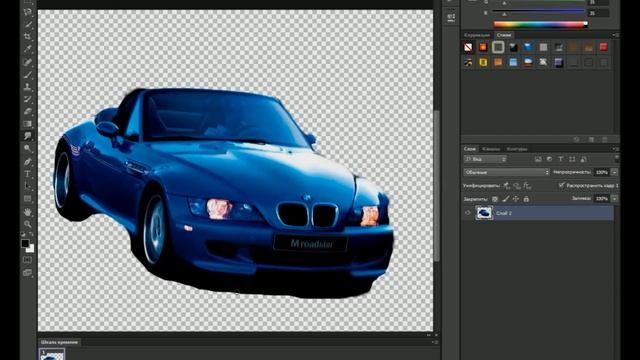Filter layers by pixel layers icon

click(538, 159)
